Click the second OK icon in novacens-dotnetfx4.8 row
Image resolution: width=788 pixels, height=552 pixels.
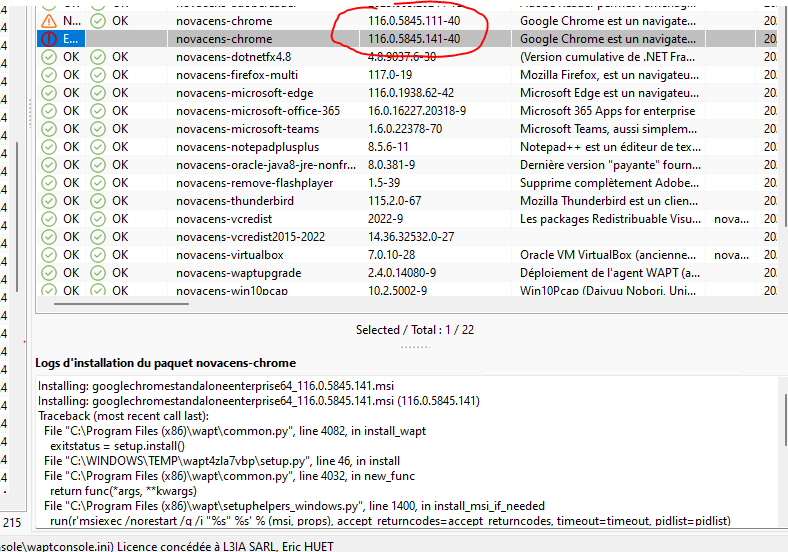(98, 57)
